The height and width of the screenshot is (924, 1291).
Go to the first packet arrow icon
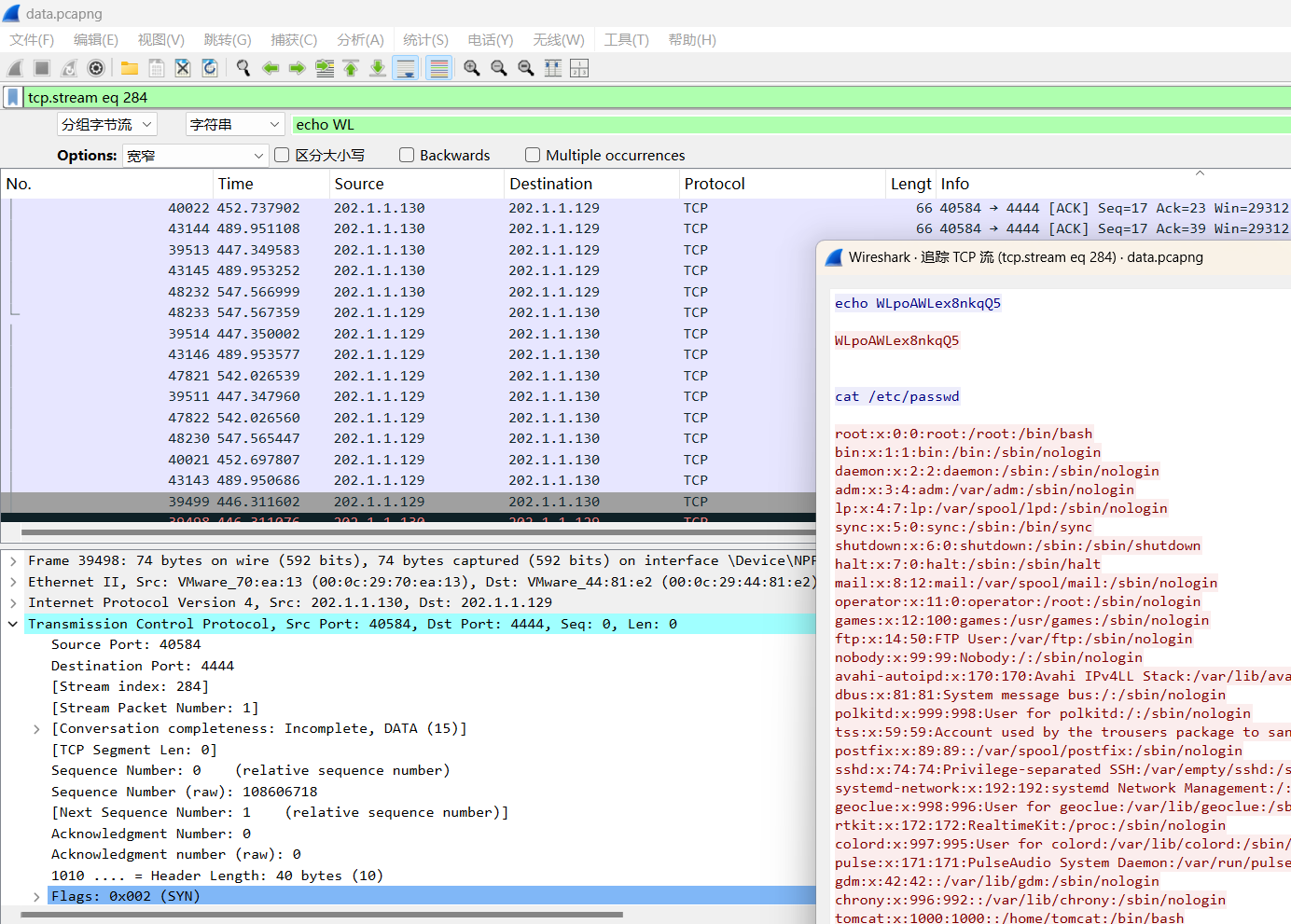pyautogui.click(x=351, y=68)
